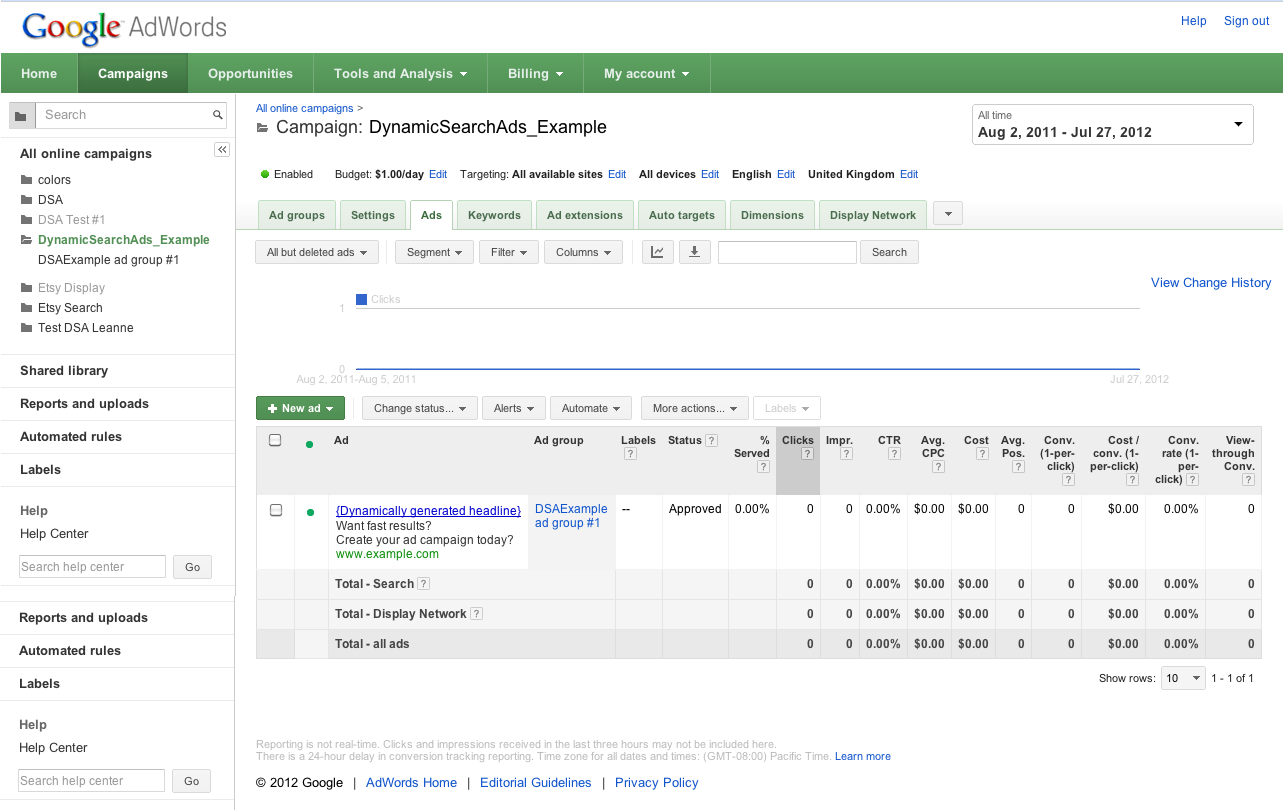
Task: Select DSA Test #1 campaign in sidebar
Action: (x=71, y=220)
